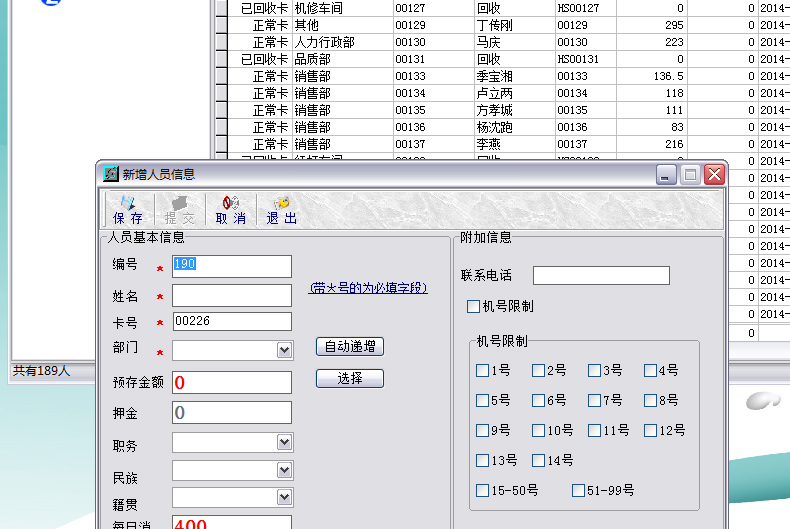Open the 部门 dropdown list
The height and width of the screenshot is (529, 790).
(284, 350)
